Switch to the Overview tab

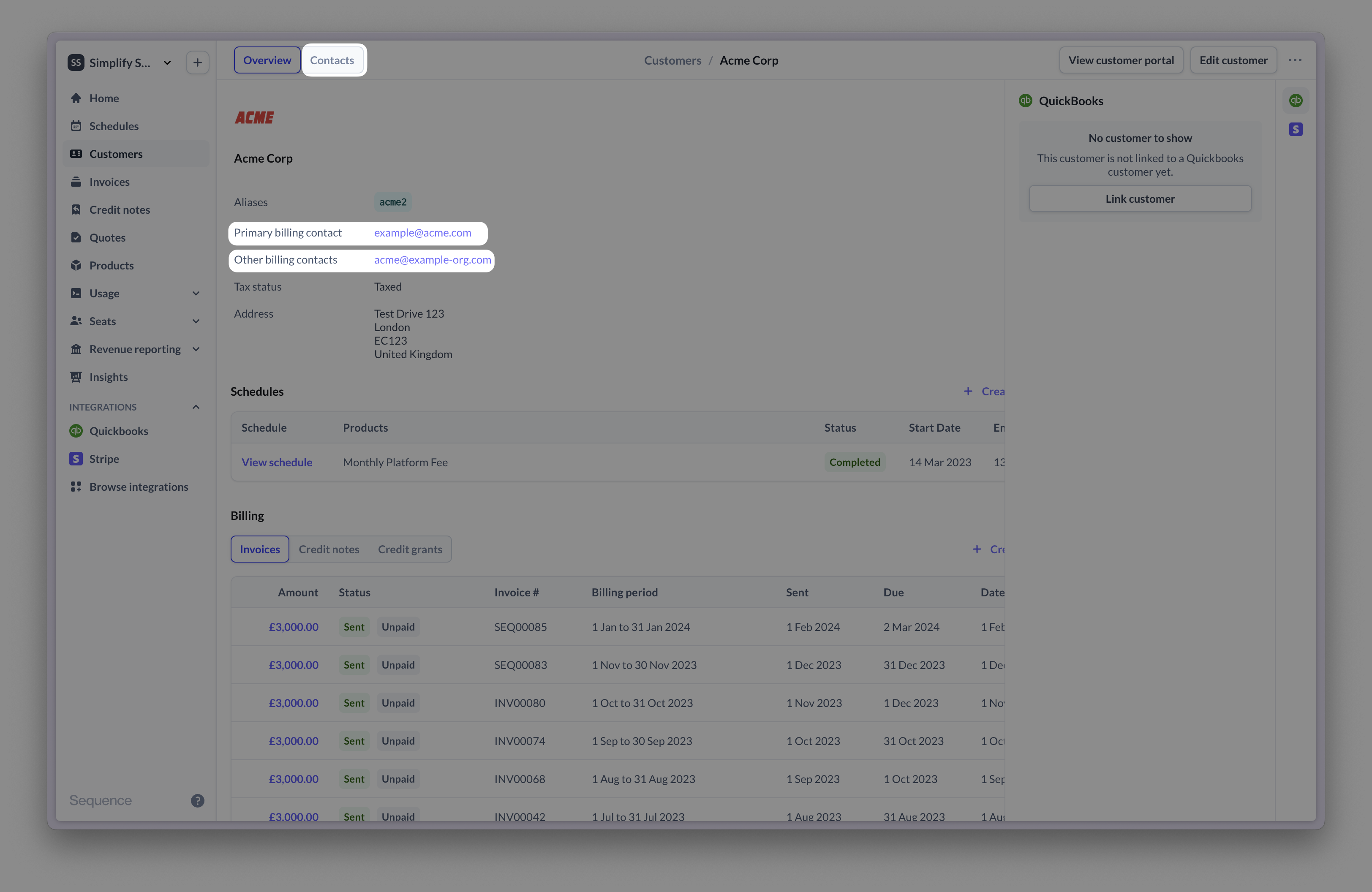coord(267,60)
